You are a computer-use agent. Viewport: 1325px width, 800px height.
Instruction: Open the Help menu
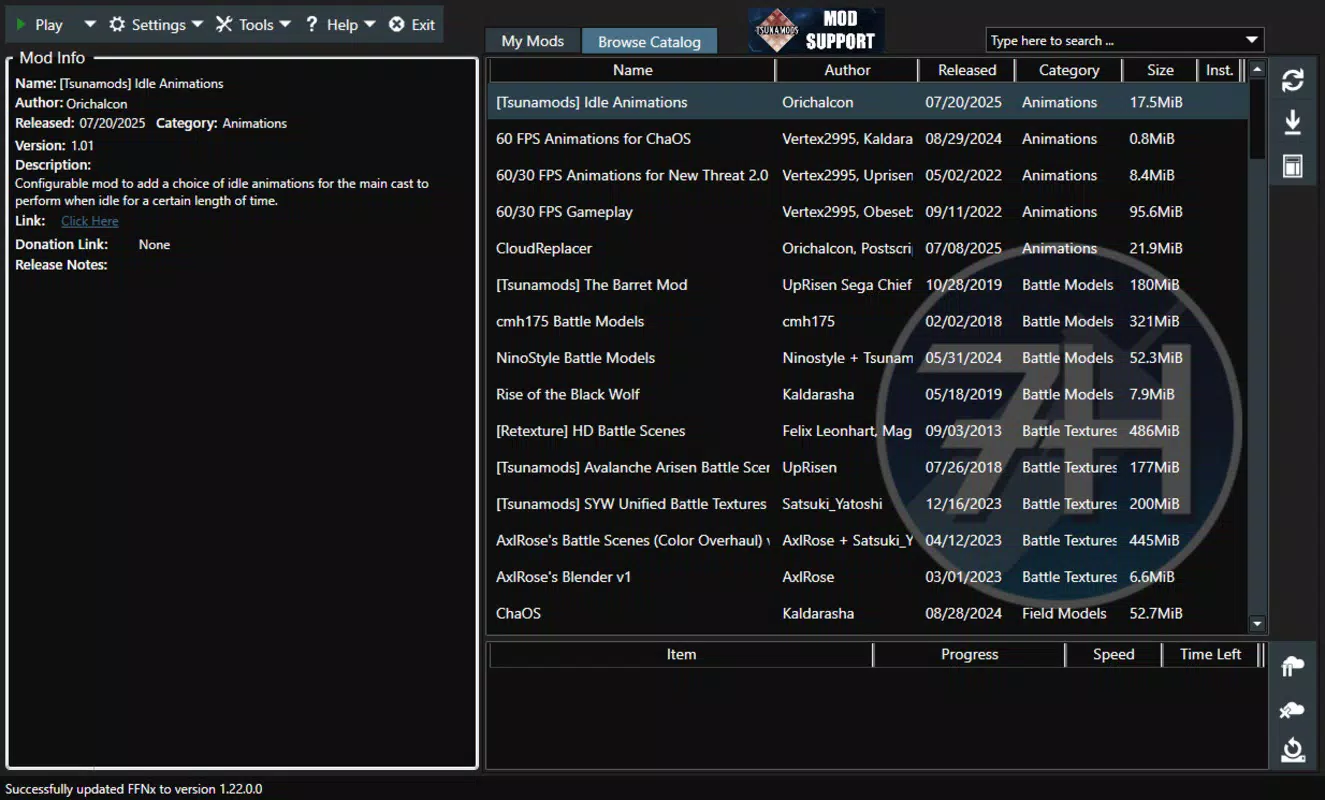340,25
